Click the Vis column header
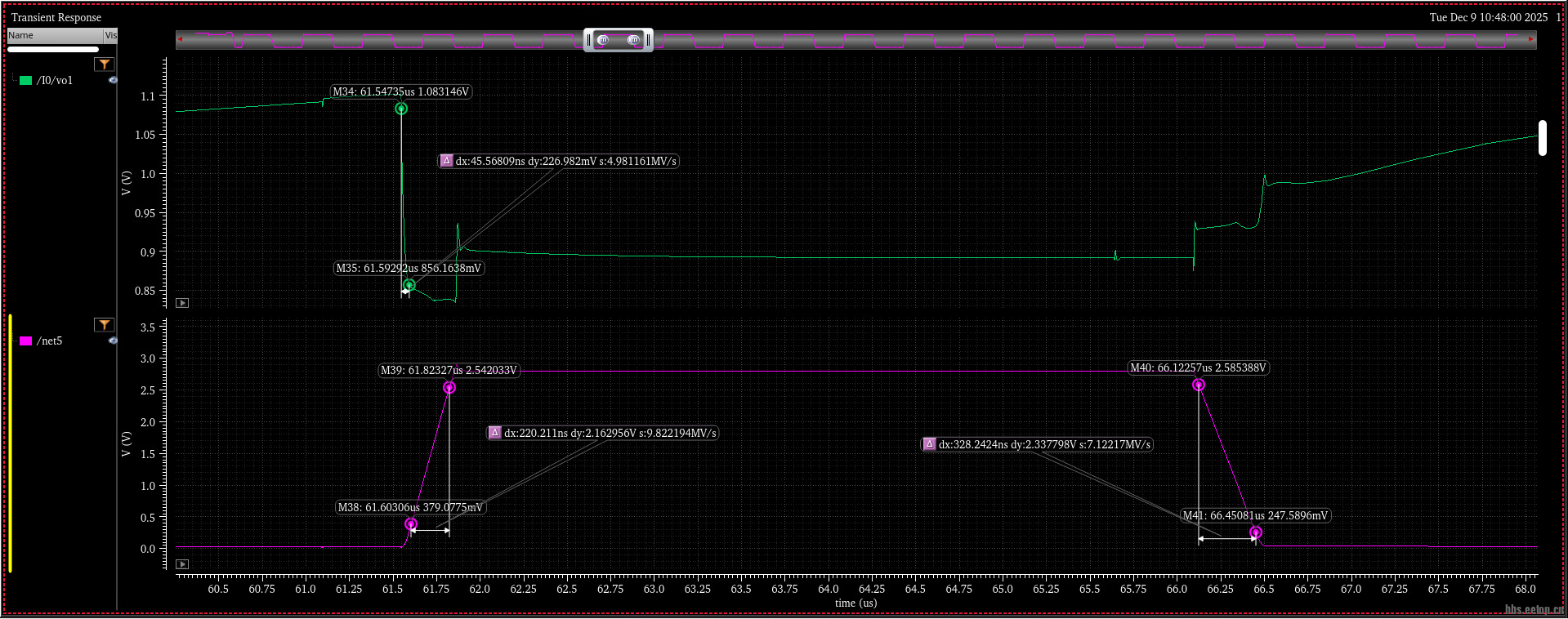 pyautogui.click(x=110, y=35)
